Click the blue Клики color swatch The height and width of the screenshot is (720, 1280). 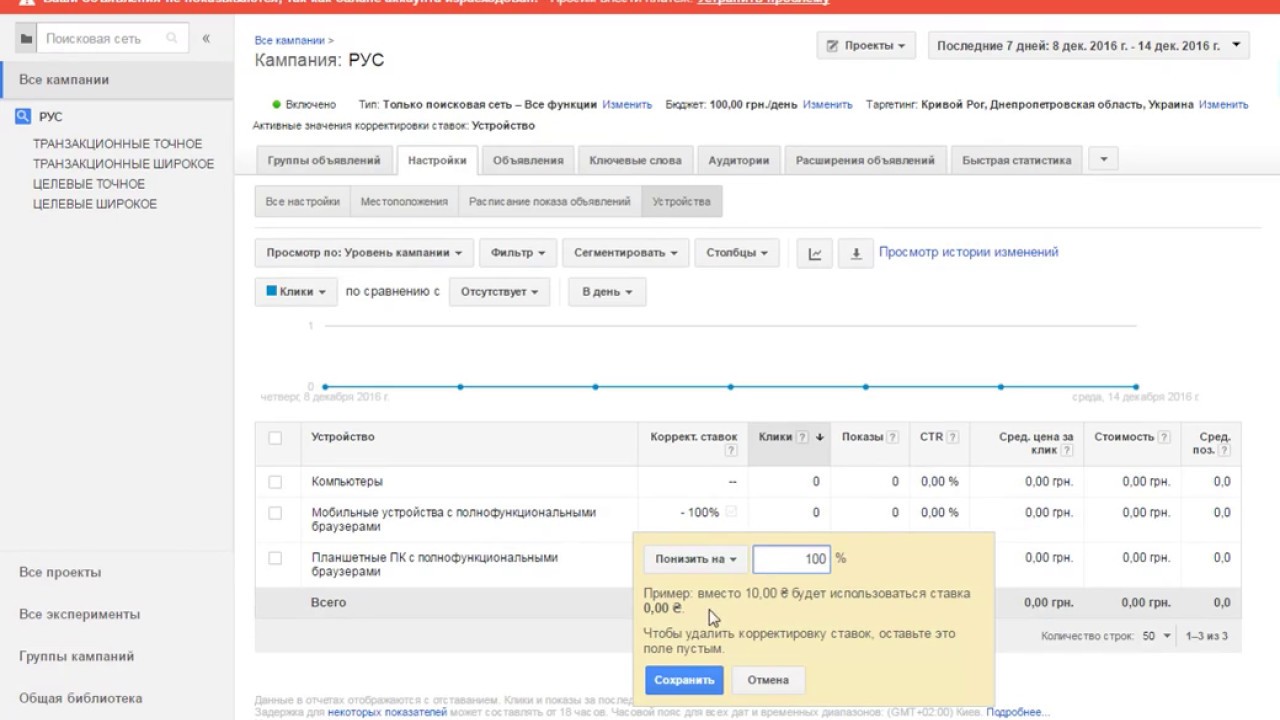271,291
